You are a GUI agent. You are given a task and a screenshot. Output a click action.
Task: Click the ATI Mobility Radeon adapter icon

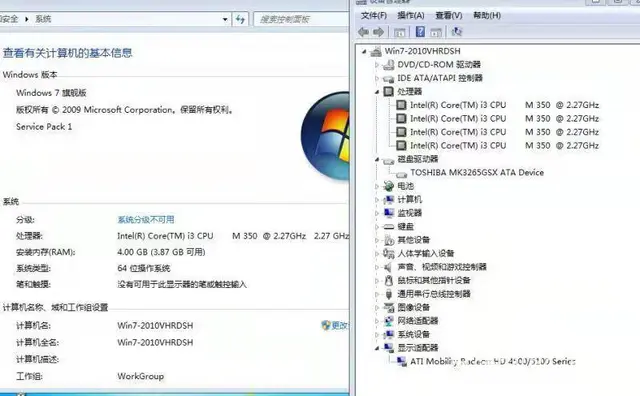tap(401, 361)
